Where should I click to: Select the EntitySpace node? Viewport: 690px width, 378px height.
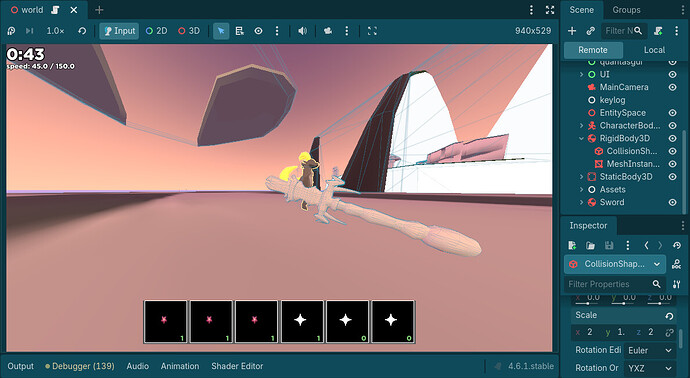click(x=623, y=113)
